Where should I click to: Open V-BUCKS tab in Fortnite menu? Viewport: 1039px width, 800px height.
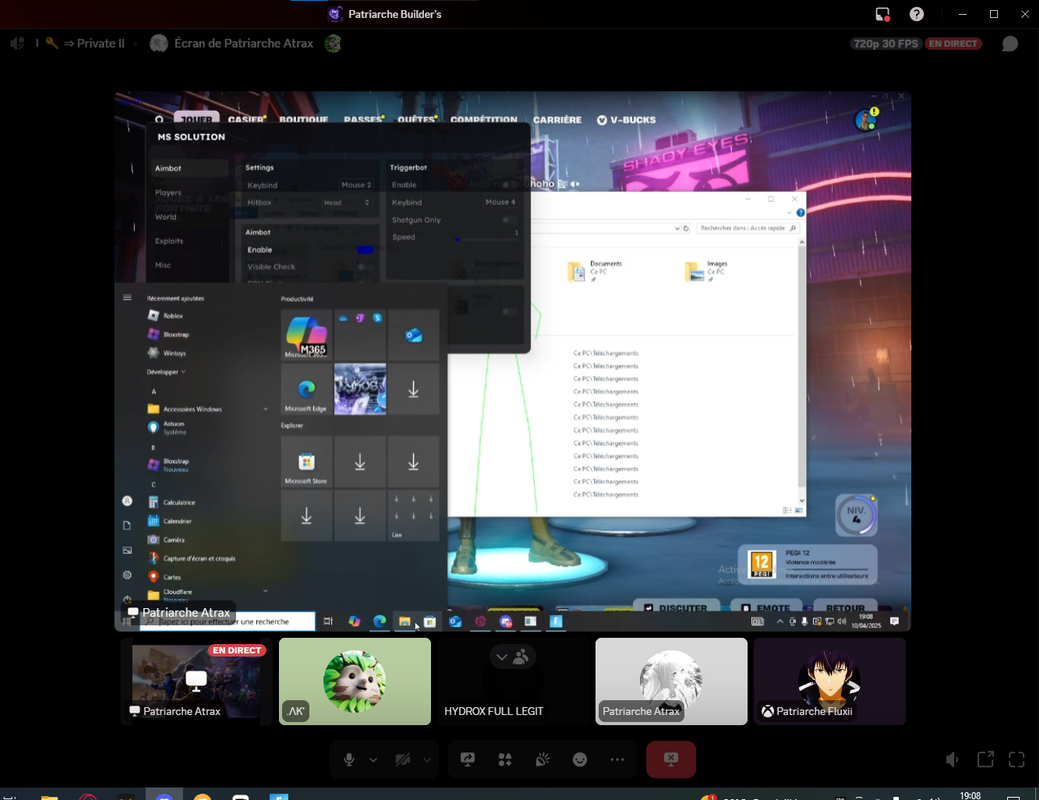pyautogui.click(x=626, y=120)
